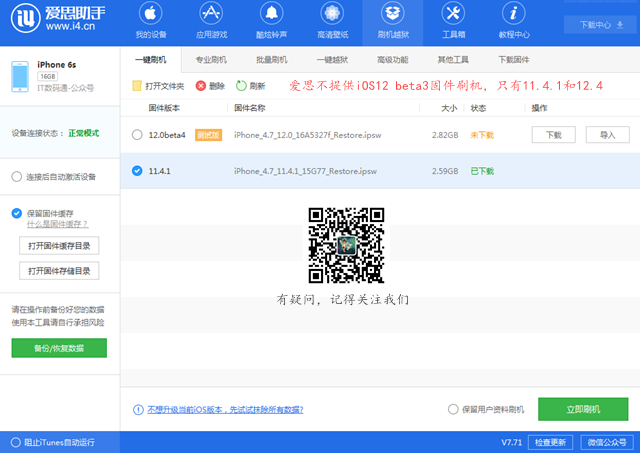This screenshot has width=640, height=453.
Task: Open the 不想升级当前iOS版本 hint link
Action: point(225,410)
